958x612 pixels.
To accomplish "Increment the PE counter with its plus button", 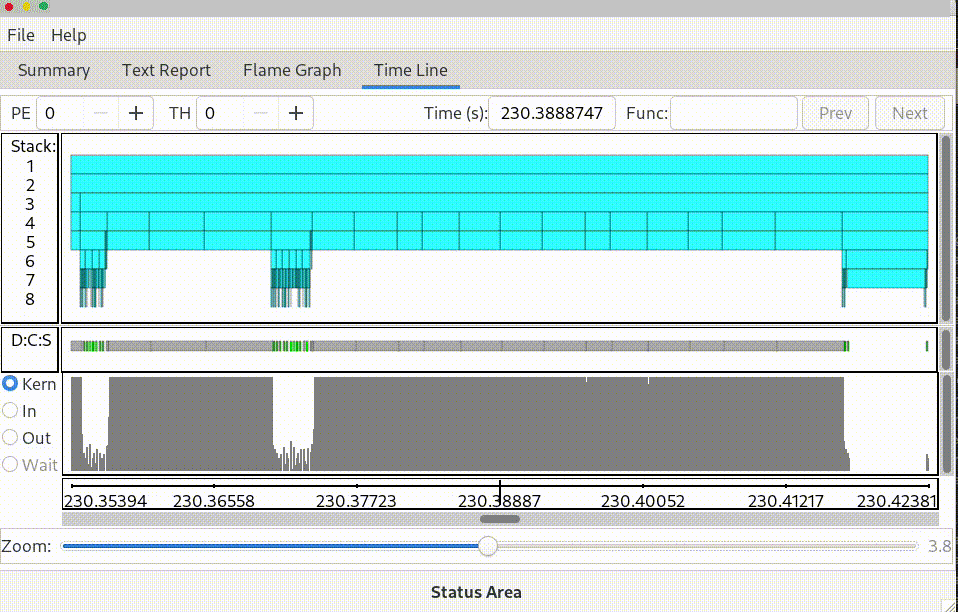I will [x=135, y=113].
